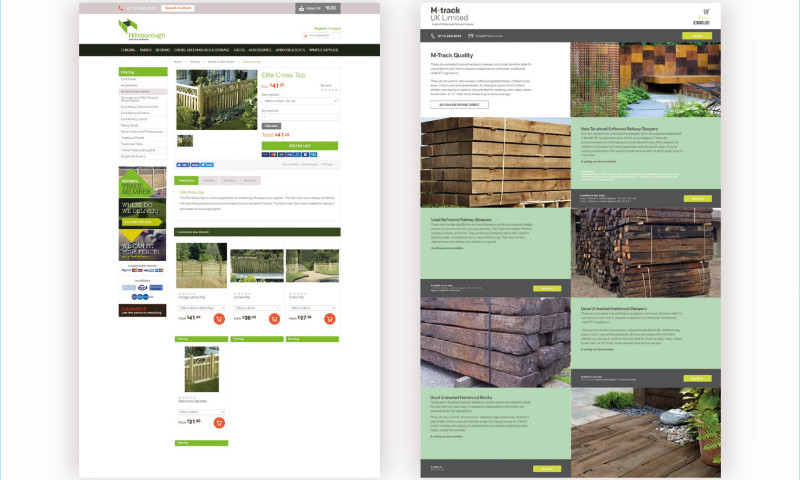Open the size dropdown under Omega Lattice Top
800x480 pixels.
tap(202, 308)
